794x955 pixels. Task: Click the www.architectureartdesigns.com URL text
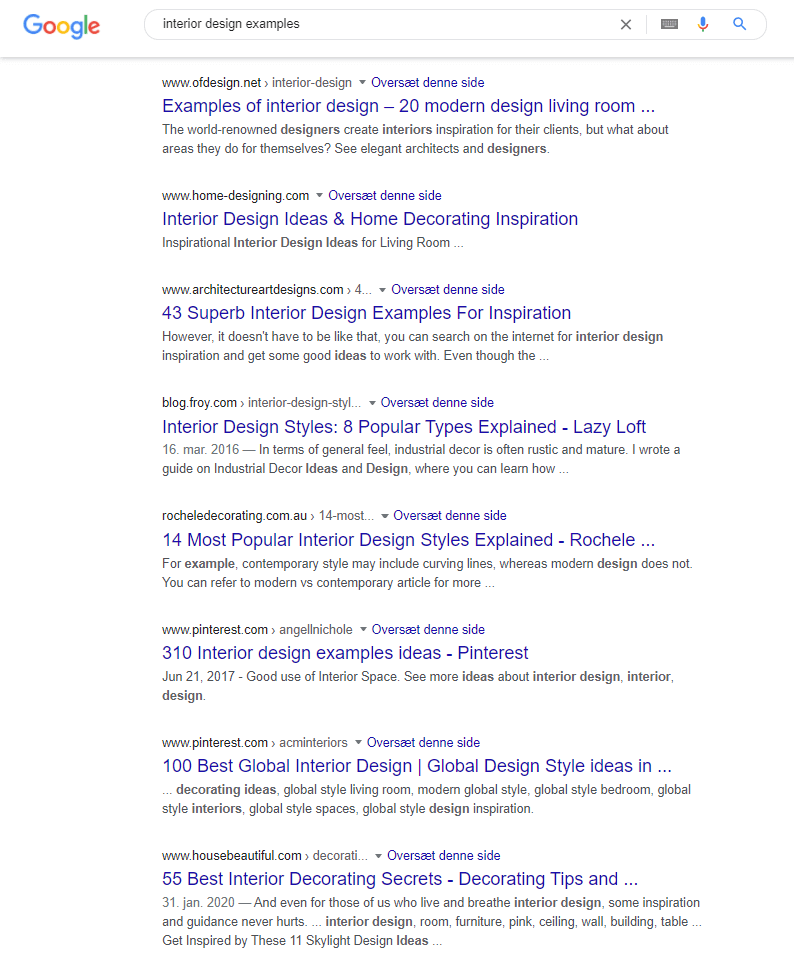click(x=253, y=289)
